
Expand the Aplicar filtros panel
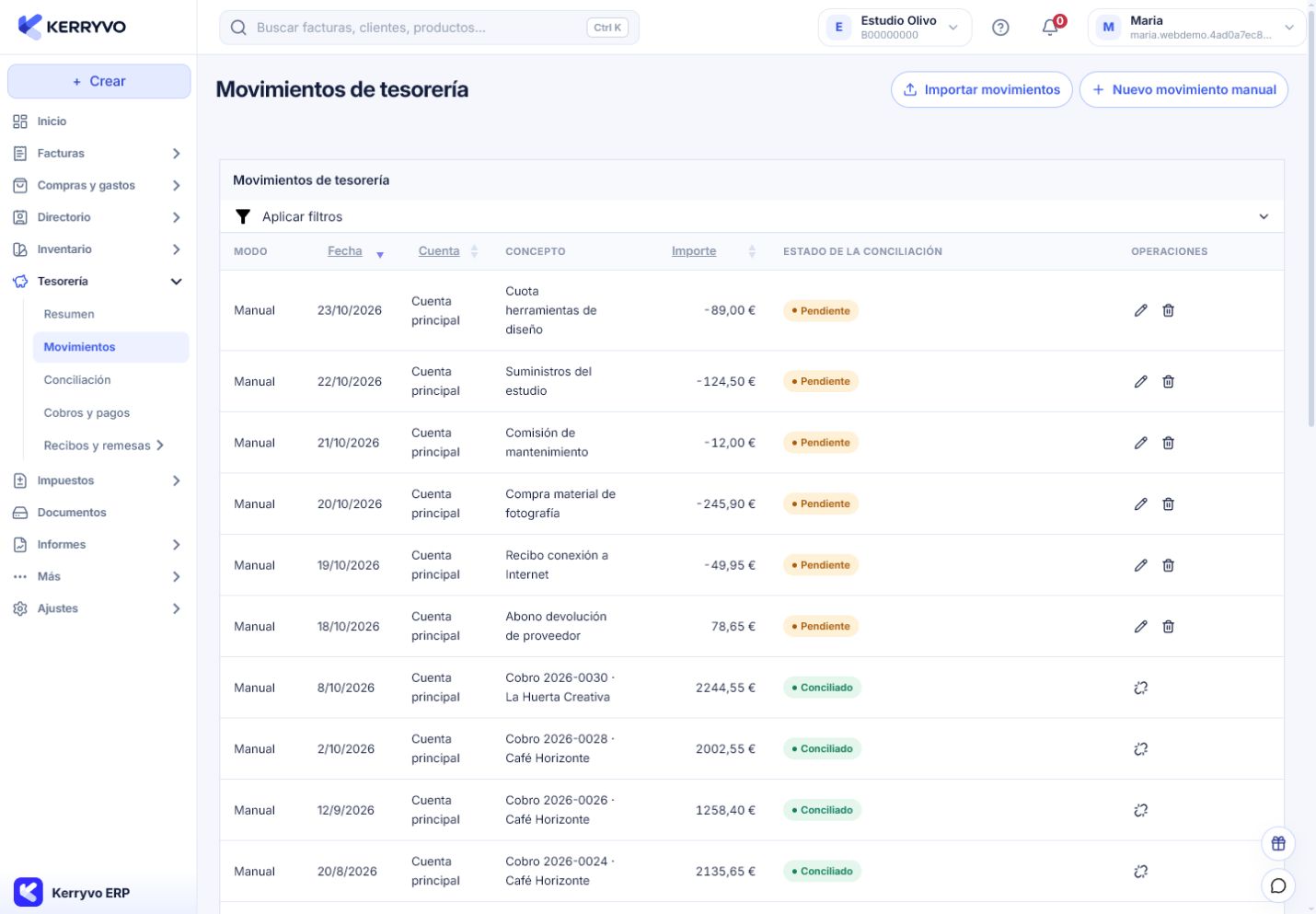click(751, 216)
